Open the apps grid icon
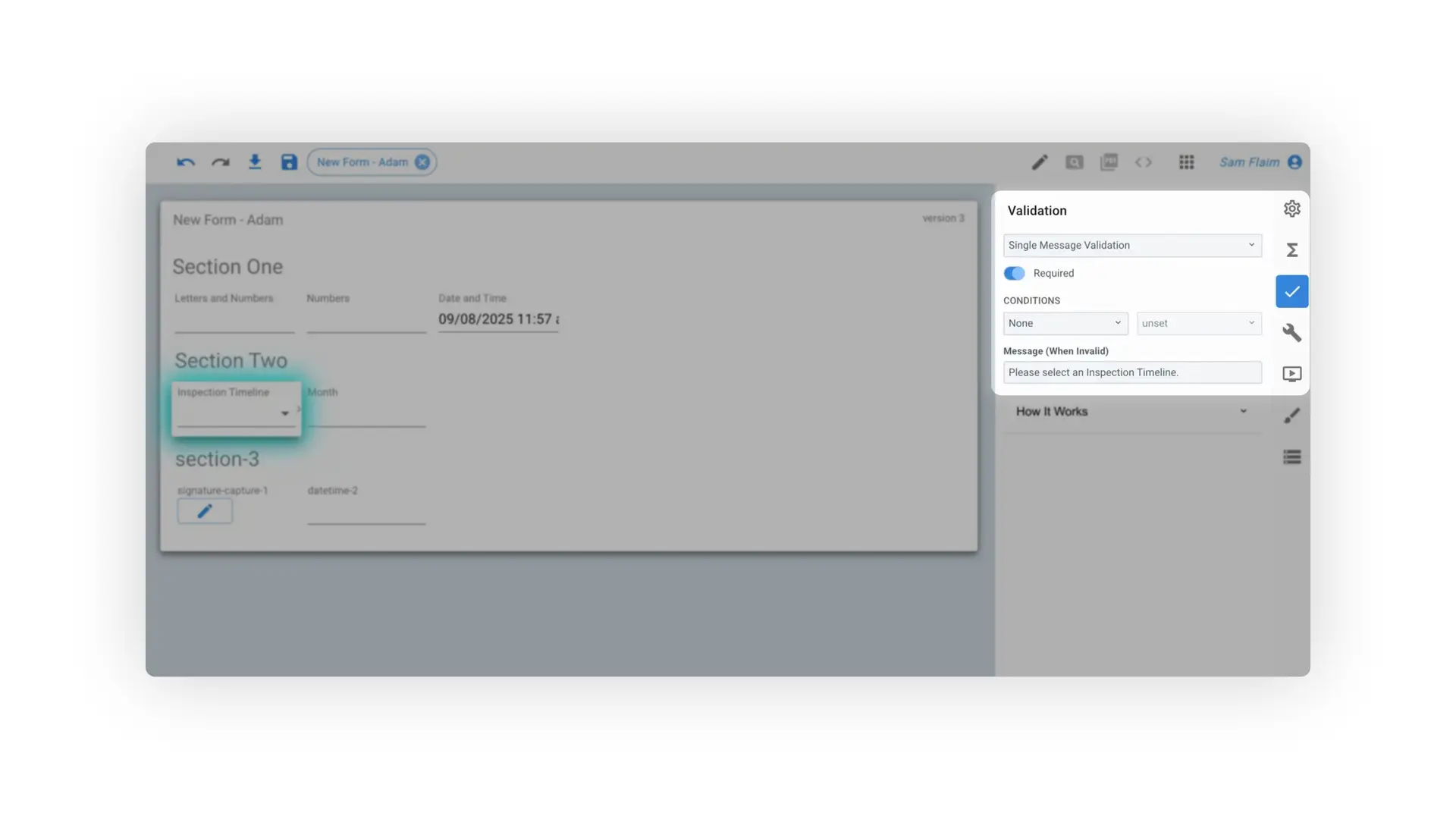The width and height of the screenshot is (1456, 819). (1187, 162)
